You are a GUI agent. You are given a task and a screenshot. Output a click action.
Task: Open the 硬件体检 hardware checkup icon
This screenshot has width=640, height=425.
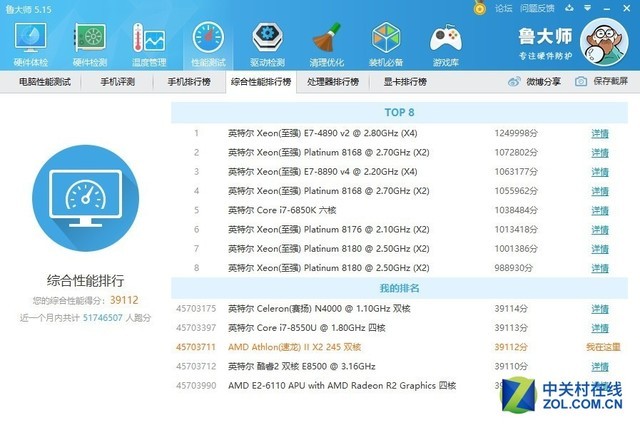(x=31, y=44)
